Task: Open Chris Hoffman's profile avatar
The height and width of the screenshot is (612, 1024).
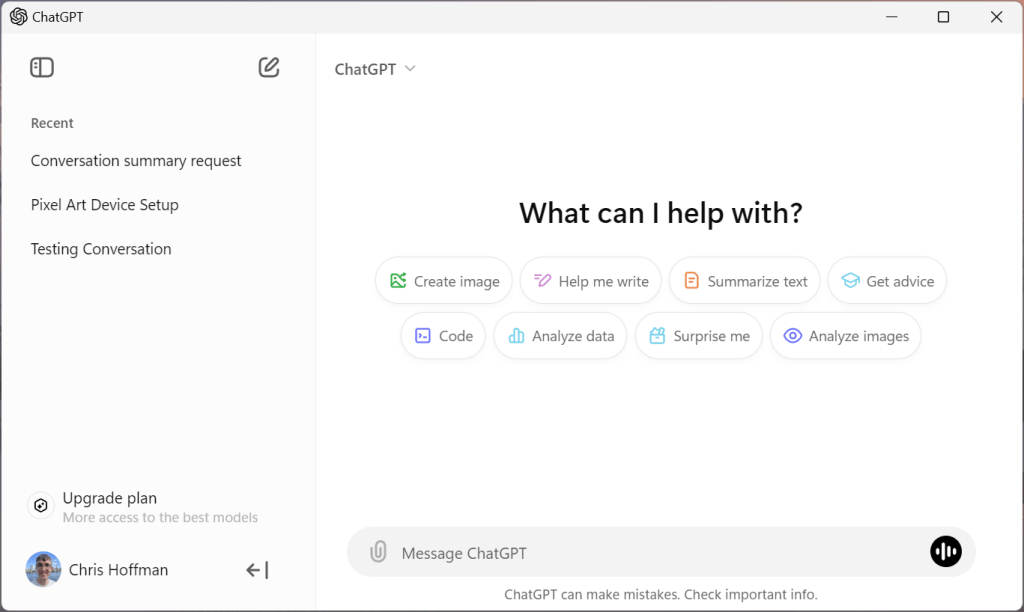Action: coord(43,570)
